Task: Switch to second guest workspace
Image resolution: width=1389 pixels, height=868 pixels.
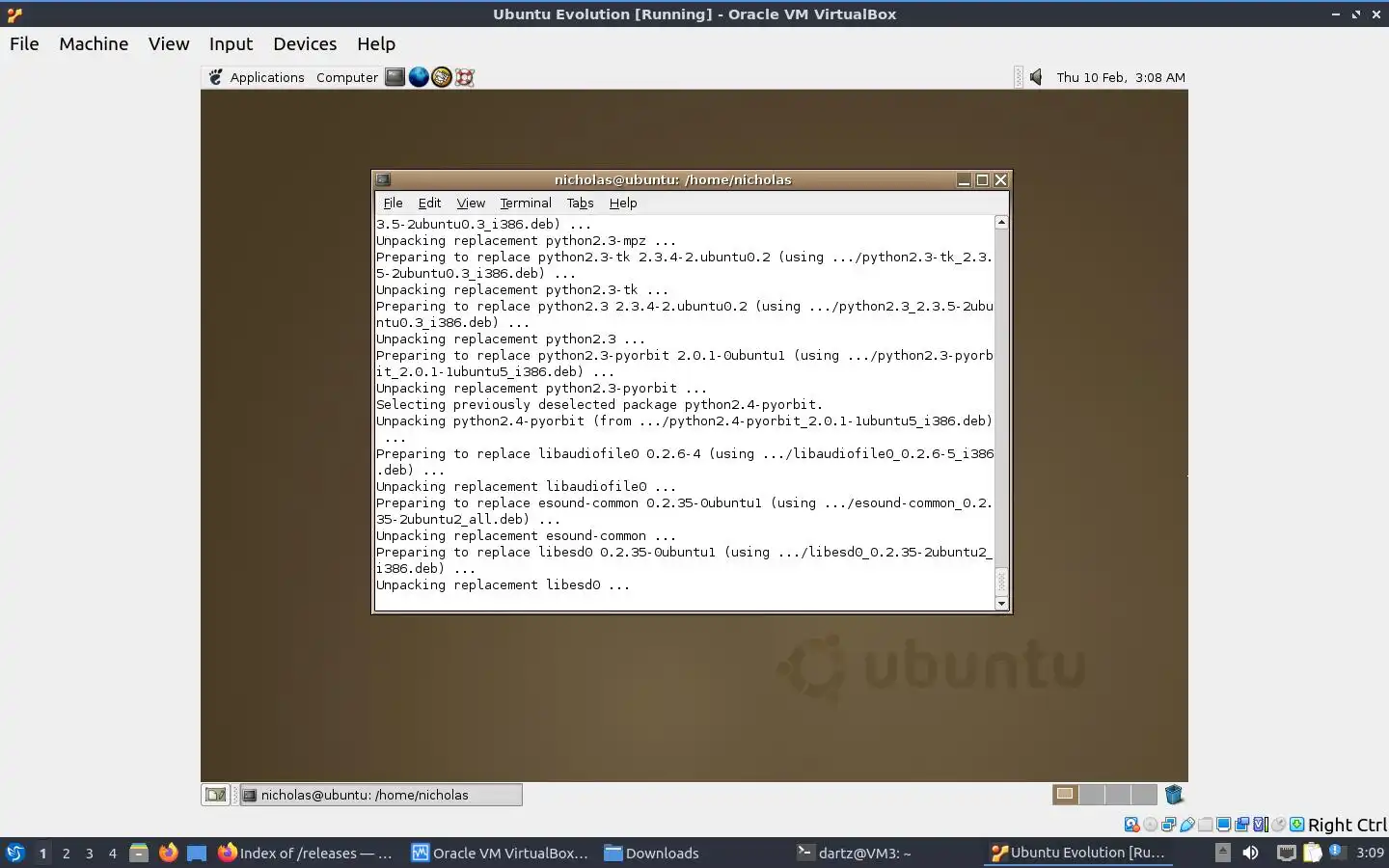Action: [x=1092, y=795]
